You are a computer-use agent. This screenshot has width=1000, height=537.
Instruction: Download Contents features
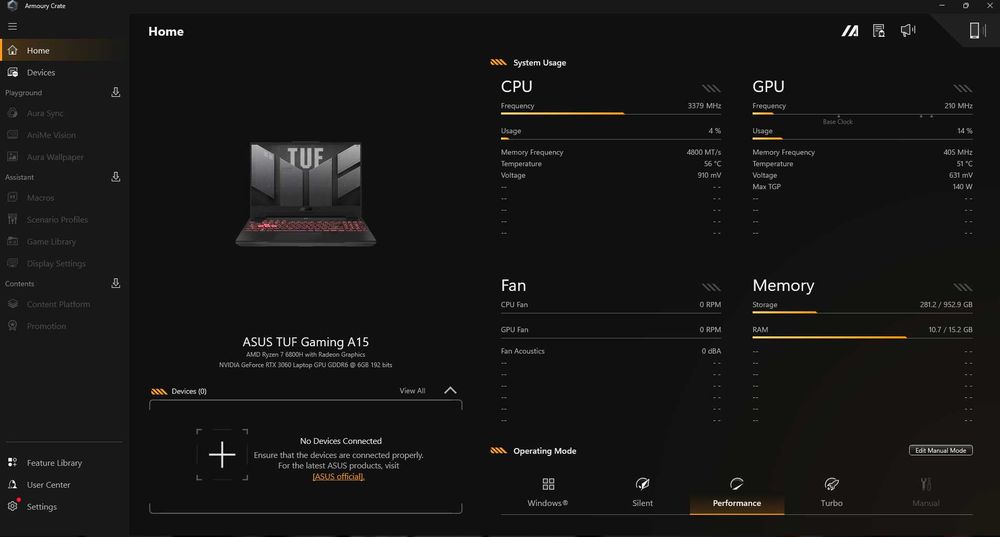115,283
